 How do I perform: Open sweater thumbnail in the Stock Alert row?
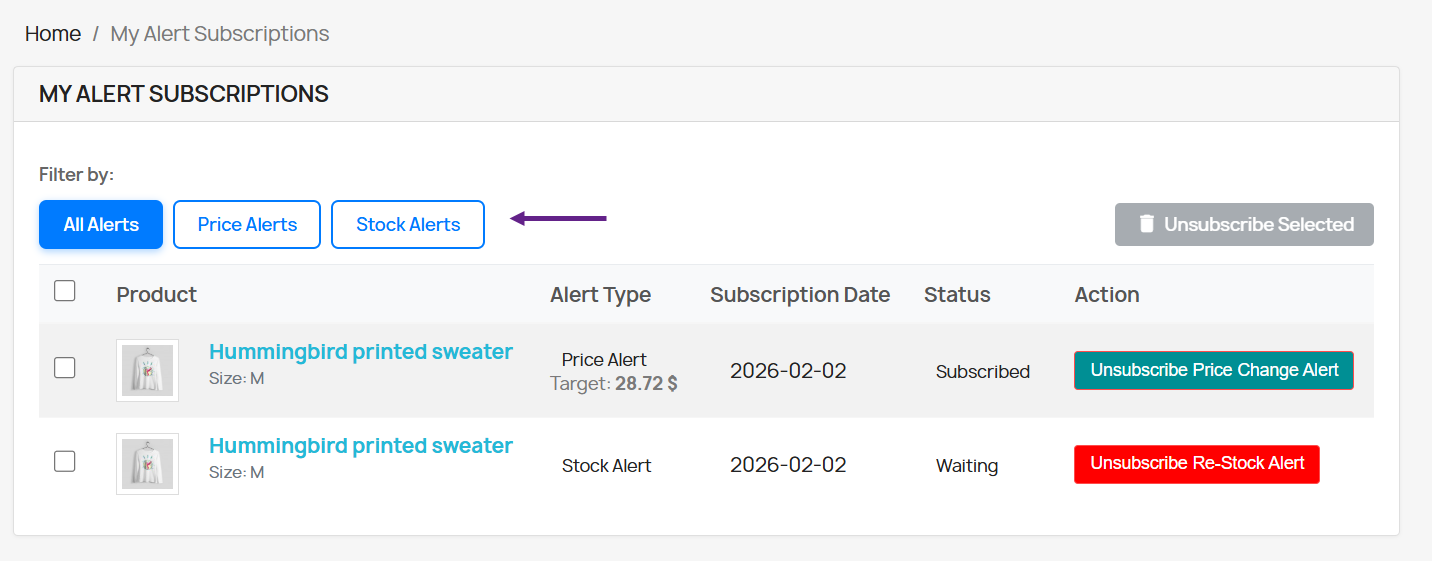point(147,464)
